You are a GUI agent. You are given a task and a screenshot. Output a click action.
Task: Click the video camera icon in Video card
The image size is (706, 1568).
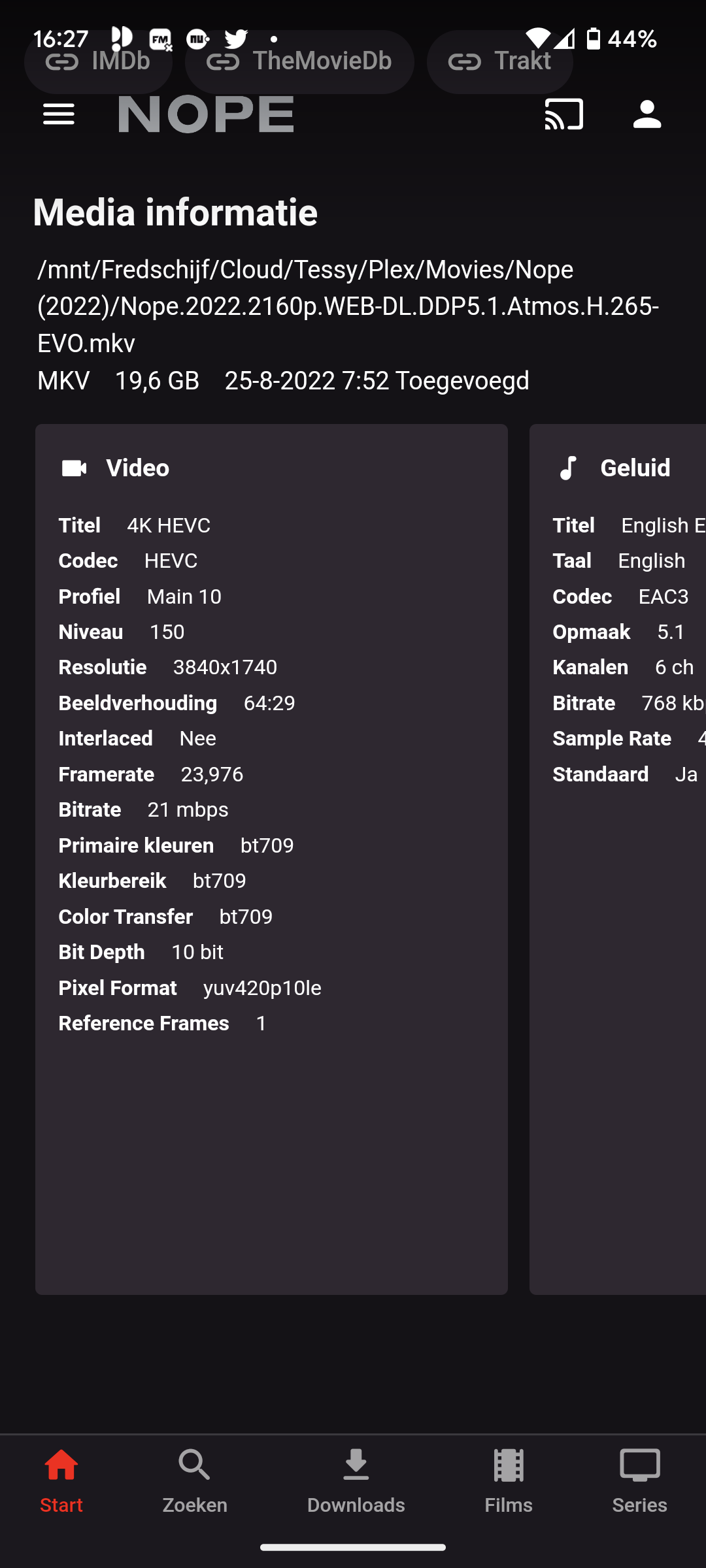tap(73, 468)
